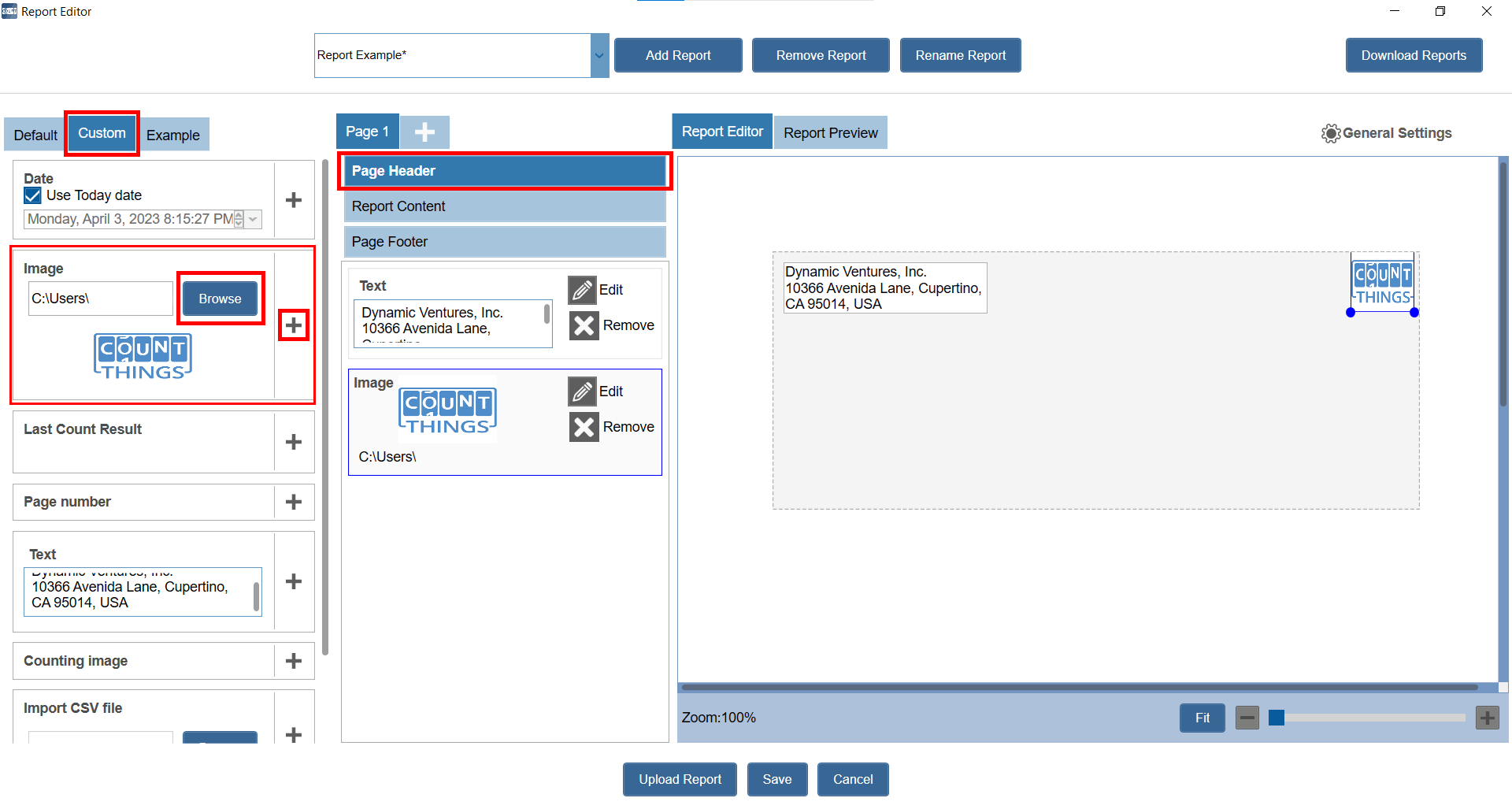Image resolution: width=1512 pixels, height=809 pixels.
Task: Click plus icon to add Date element
Action: pos(293,200)
